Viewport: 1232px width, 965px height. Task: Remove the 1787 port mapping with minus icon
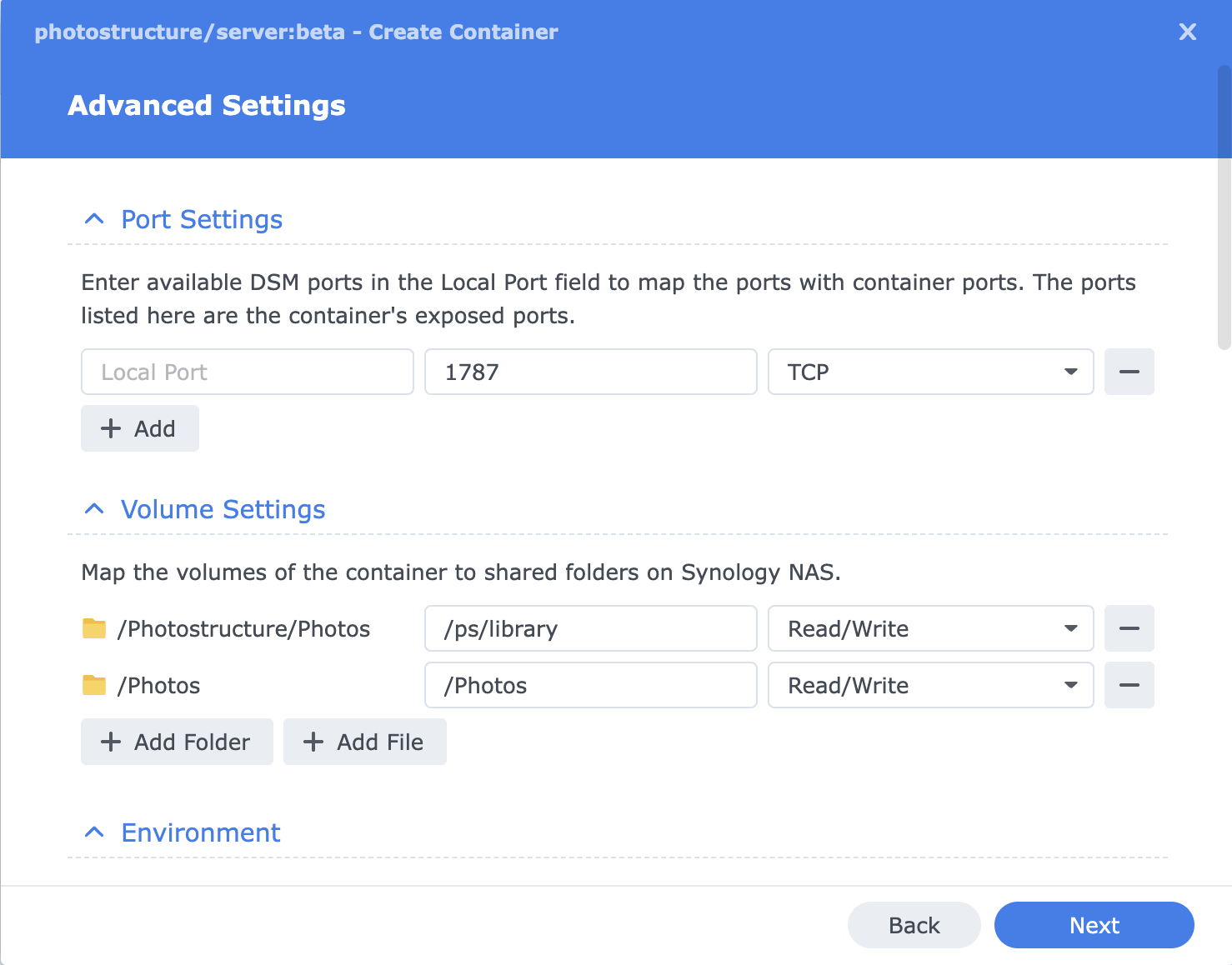(1129, 372)
